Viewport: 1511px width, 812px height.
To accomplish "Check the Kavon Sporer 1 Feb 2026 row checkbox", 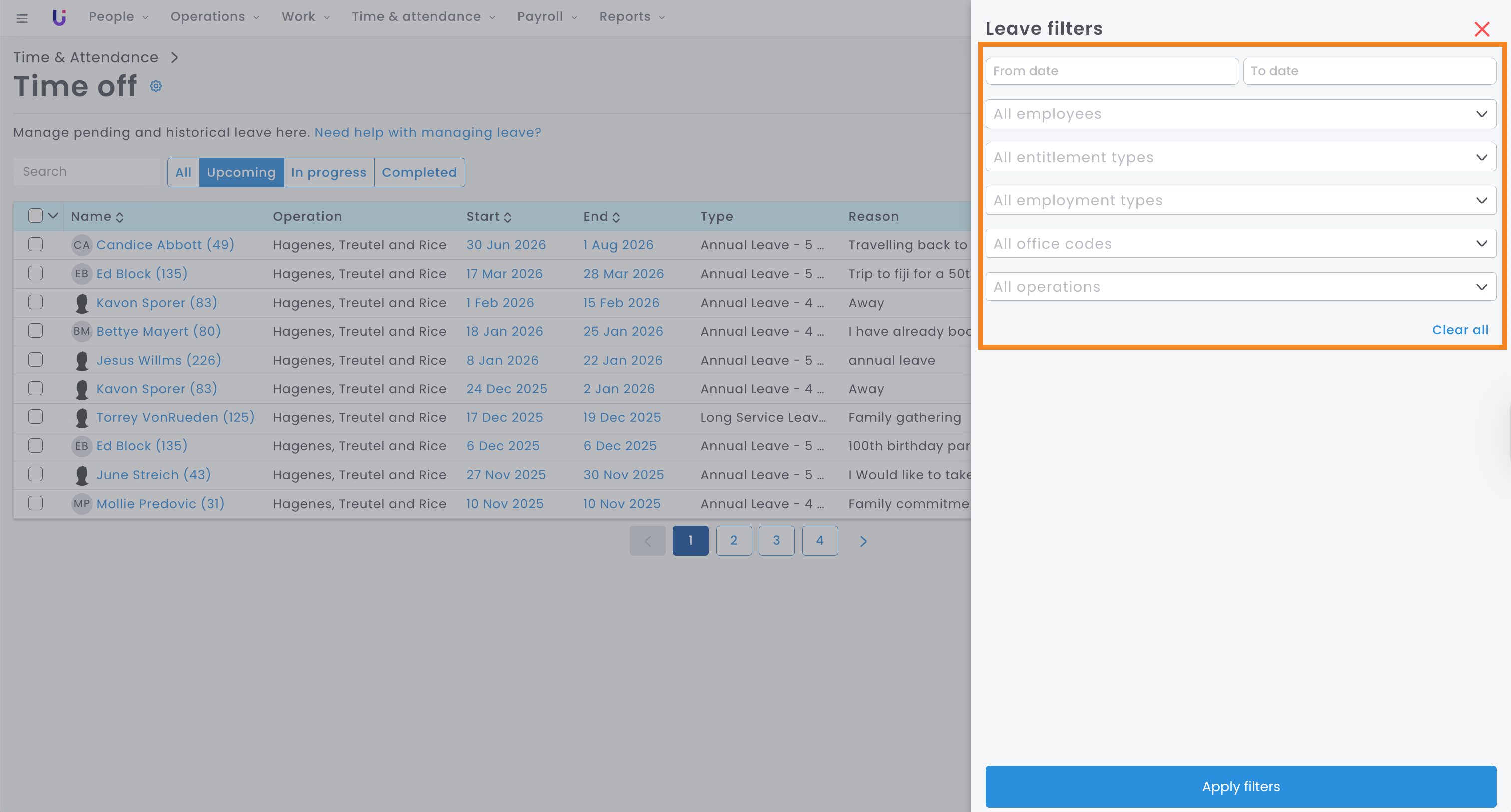I will [36, 302].
